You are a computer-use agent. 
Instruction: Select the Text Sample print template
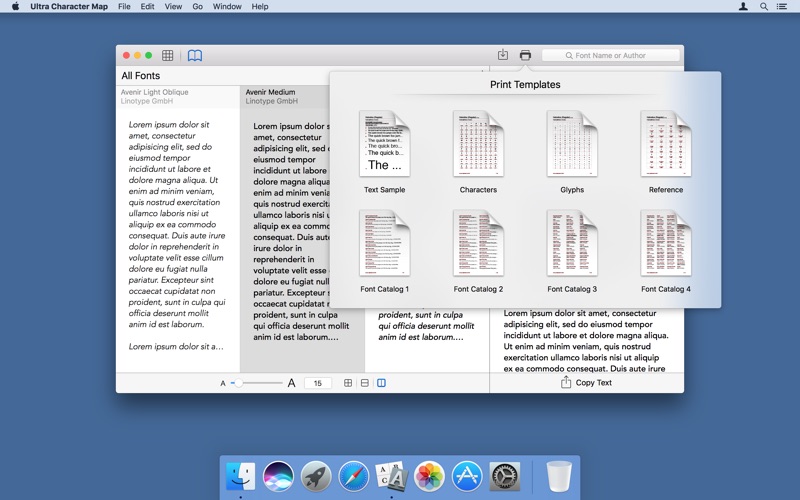coord(384,152)
